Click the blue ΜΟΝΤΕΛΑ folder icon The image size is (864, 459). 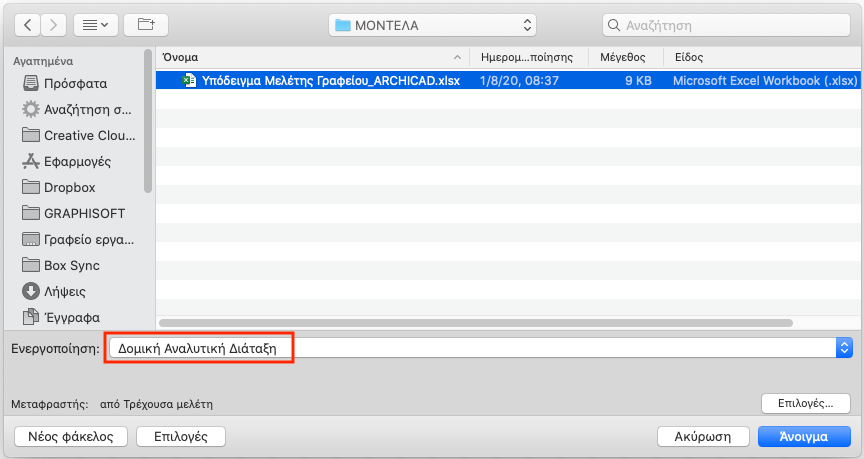[343, 25]
